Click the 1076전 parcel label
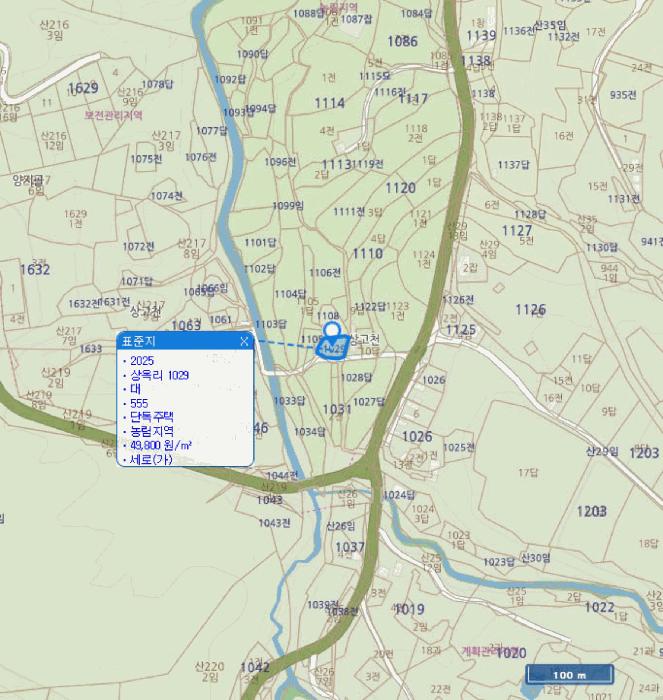This screenshot has width=663, height=700. pyautogui.click(x=200, y=157)
